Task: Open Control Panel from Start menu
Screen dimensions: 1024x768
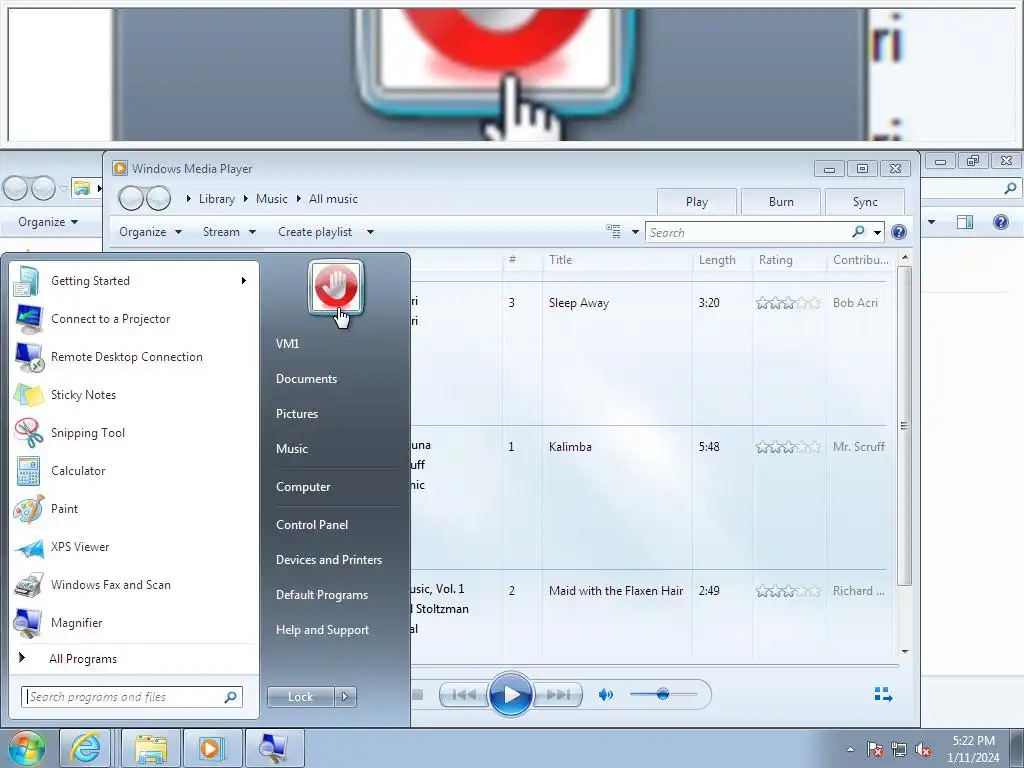Action: pos(312,525)
